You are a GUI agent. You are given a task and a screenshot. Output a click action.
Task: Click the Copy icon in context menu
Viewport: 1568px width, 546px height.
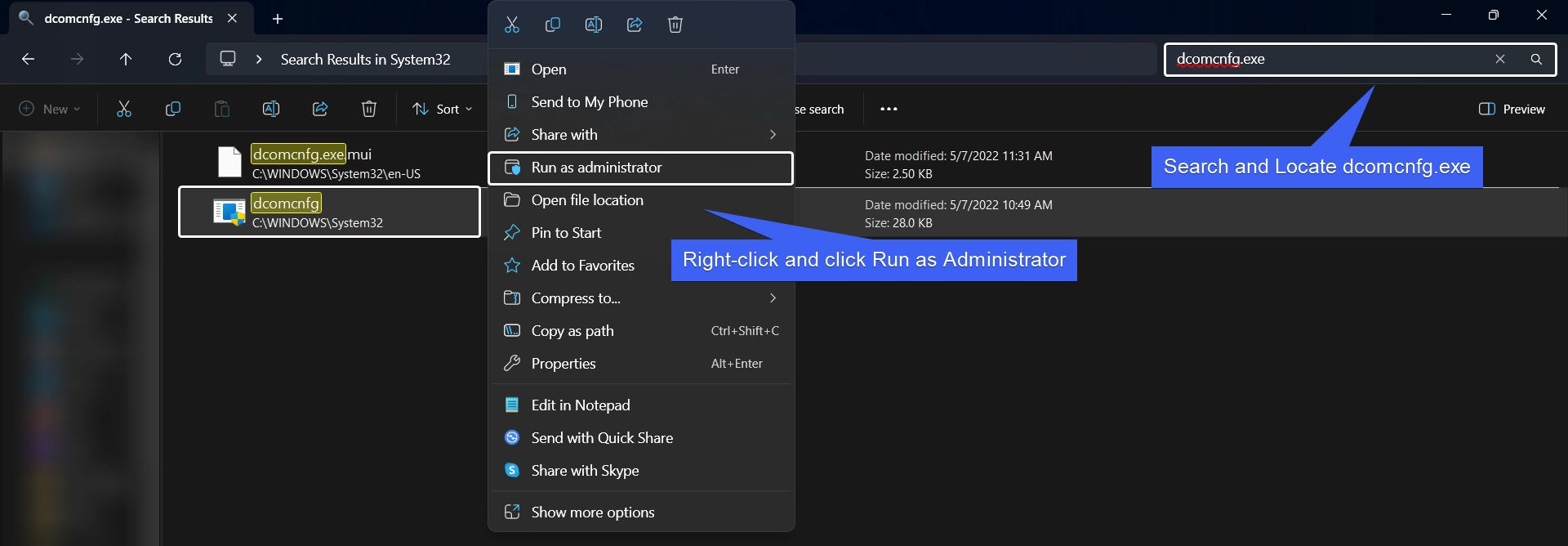(x=553, y=25)
